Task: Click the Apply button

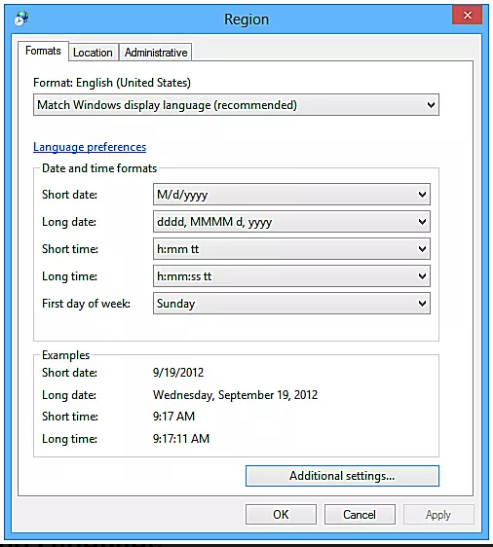Action: (439, 515)
